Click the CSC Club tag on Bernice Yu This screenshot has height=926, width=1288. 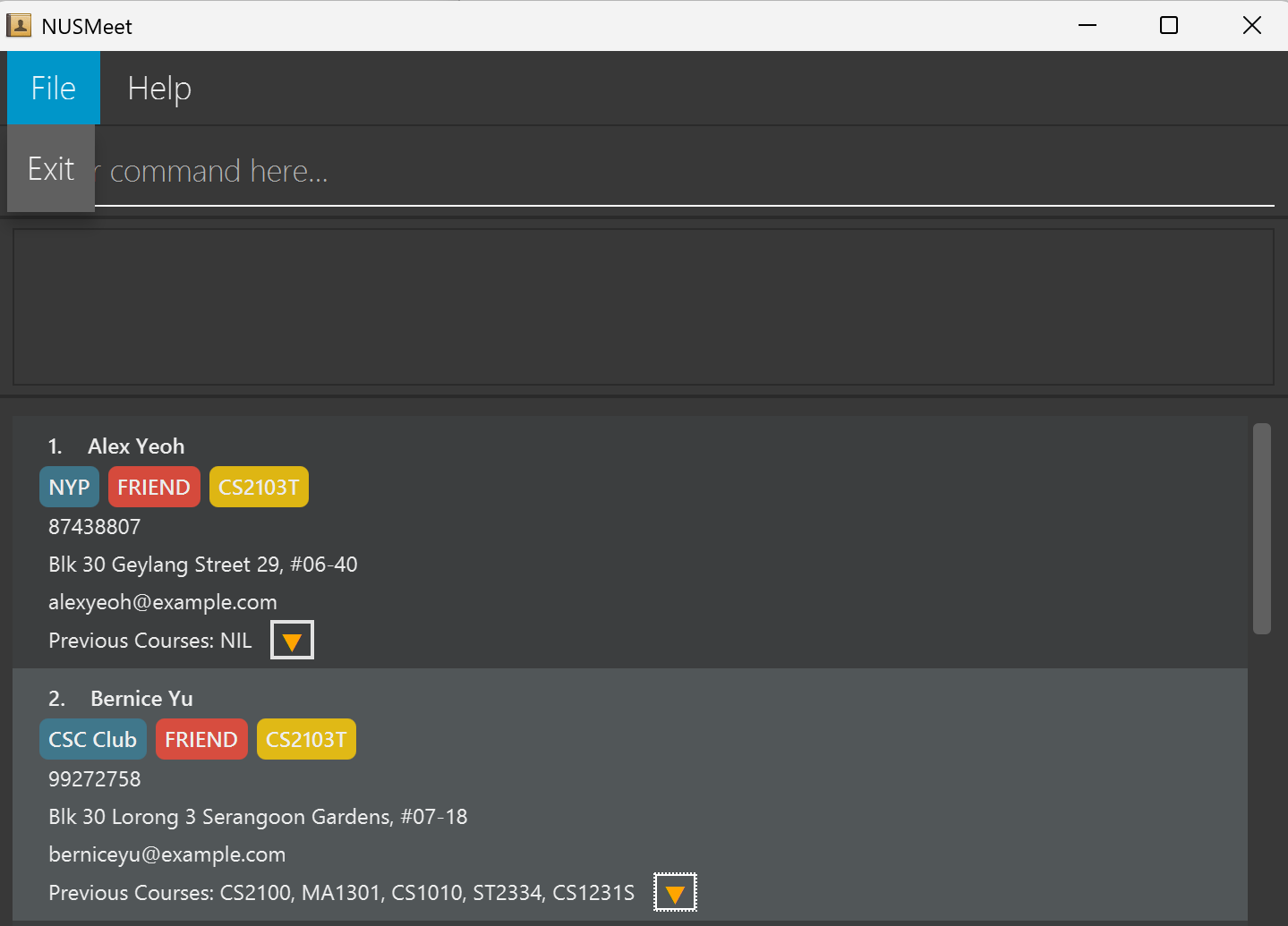pos(92,740)
